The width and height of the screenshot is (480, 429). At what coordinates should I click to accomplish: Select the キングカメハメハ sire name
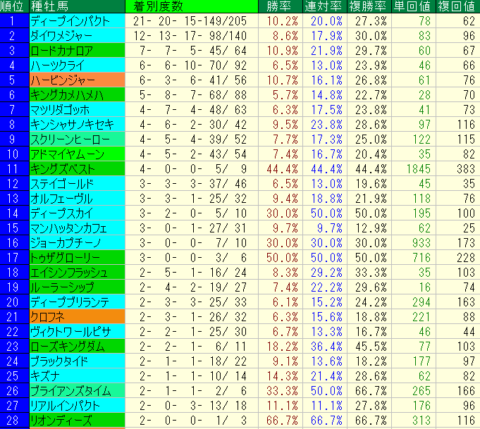pos(67,95)
